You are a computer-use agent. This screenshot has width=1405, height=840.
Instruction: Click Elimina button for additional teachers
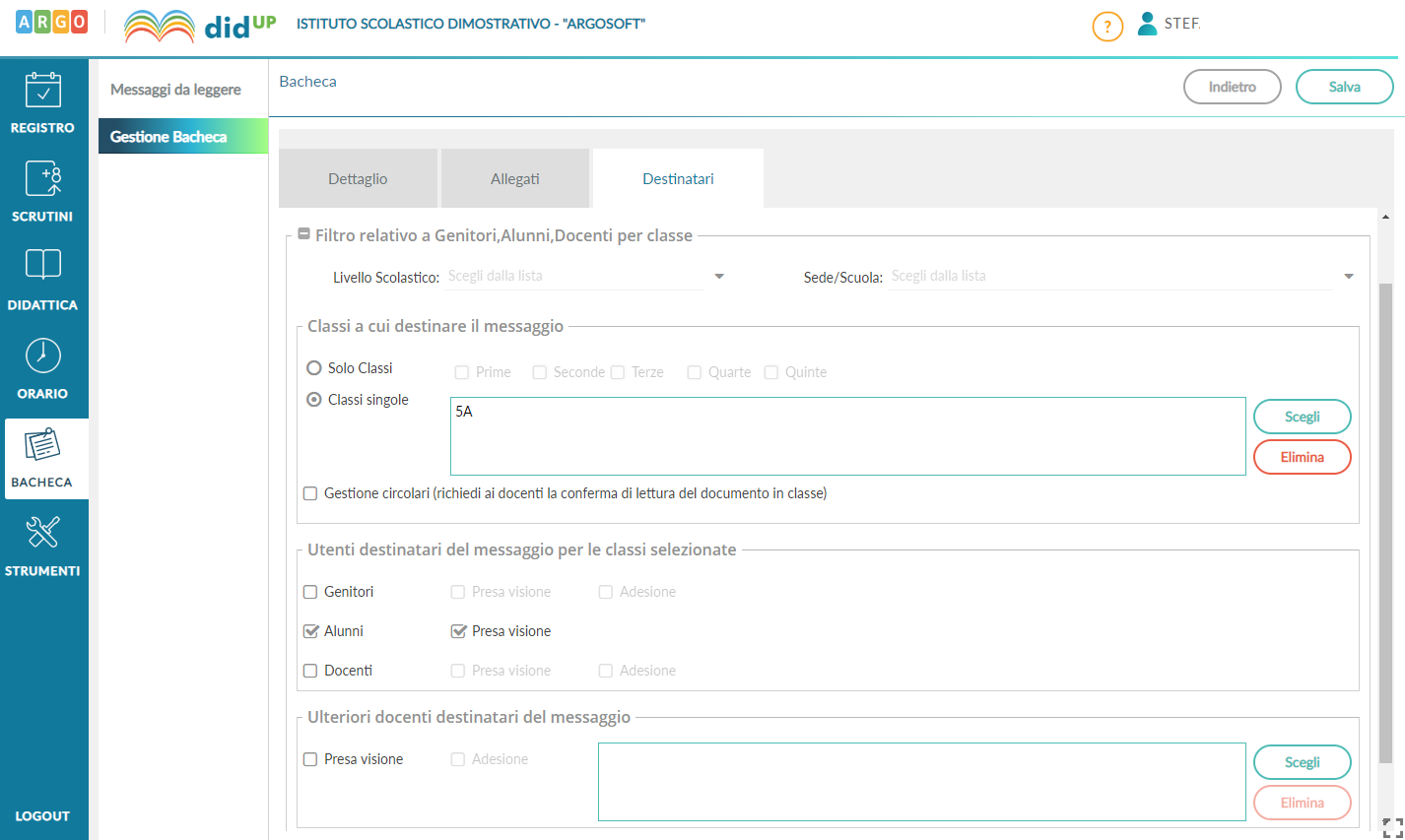(1303, 803)
